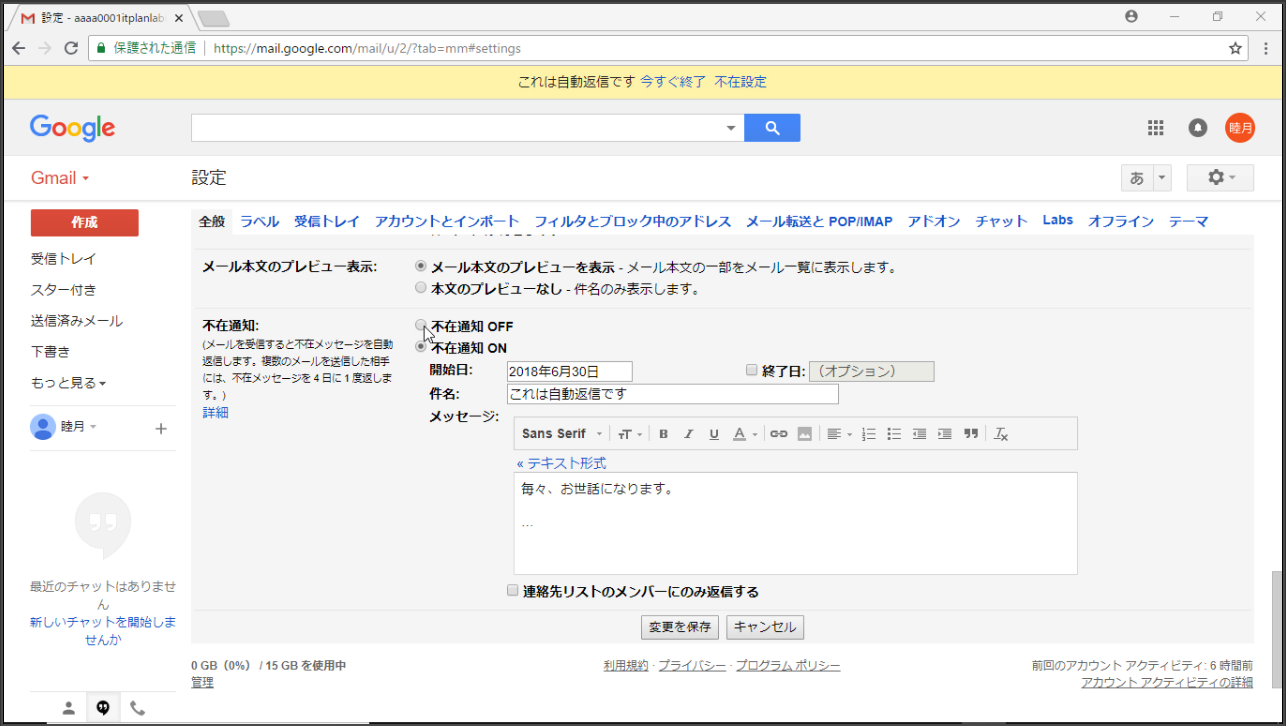The width and height of the screenshot is (1286, 726).
Task: Switch to テキスト形式 plain text
Action: point(561,463)
